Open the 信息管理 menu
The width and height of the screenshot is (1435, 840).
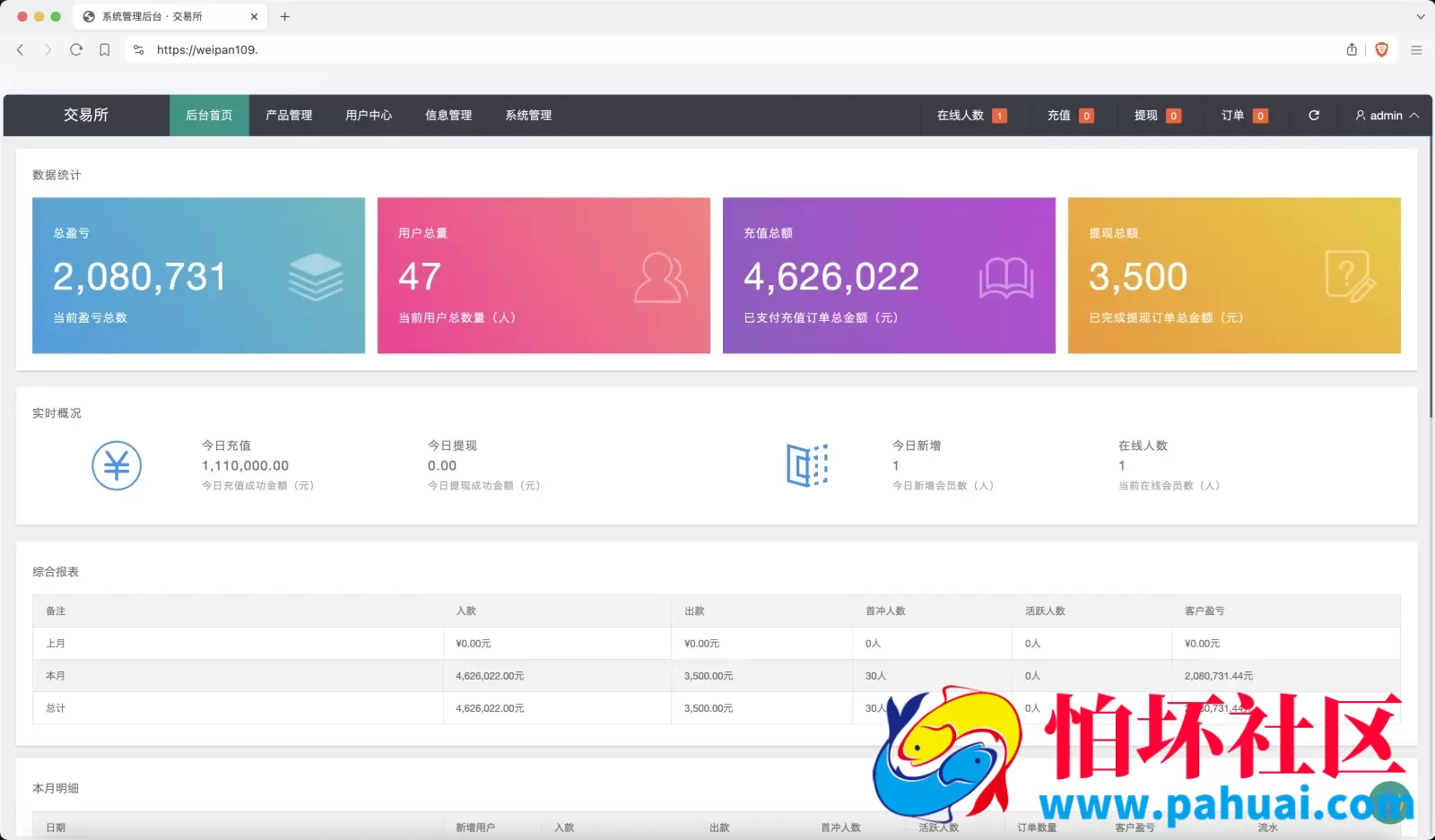(x=448, y=116)
